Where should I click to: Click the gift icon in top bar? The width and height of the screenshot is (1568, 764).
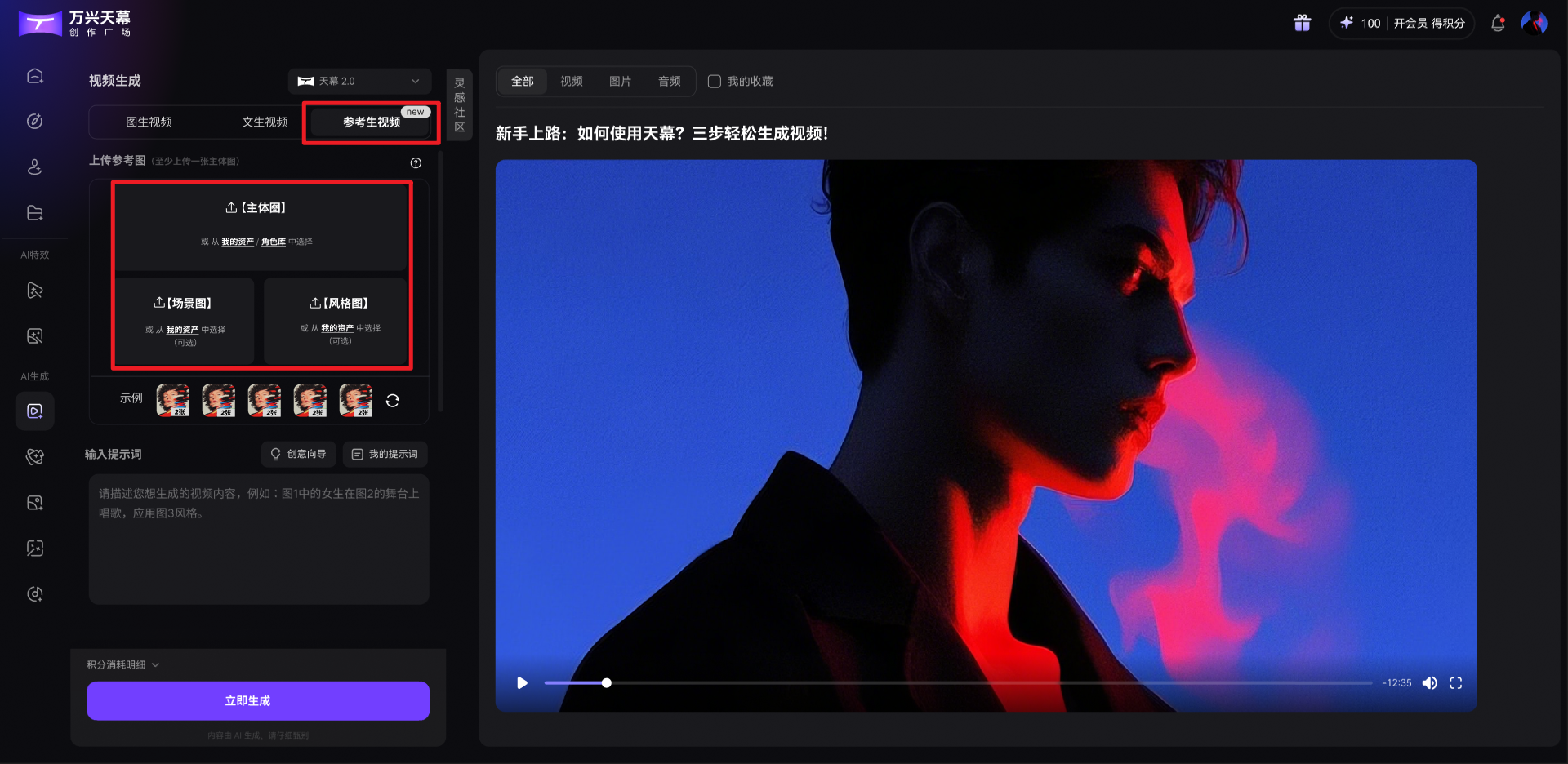point(1302,23)
